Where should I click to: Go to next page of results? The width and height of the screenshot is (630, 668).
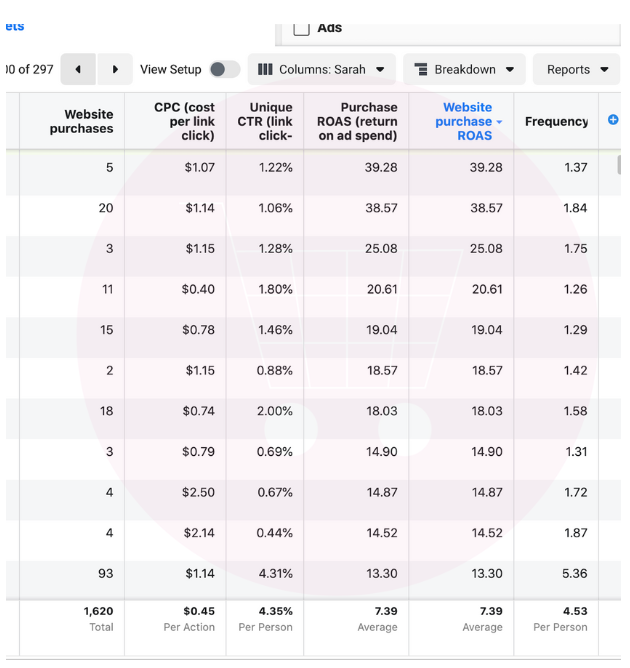click(115, 69)
